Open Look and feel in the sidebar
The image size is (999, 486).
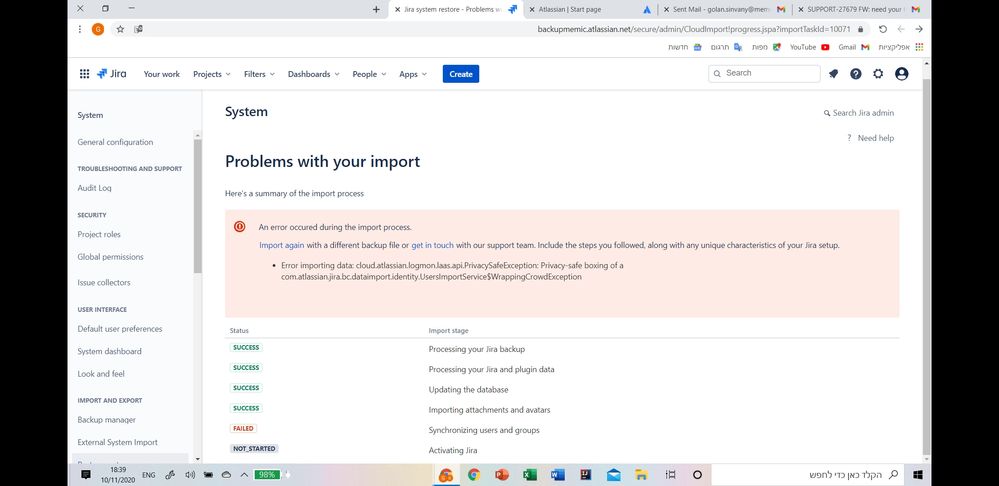(101, 374)
